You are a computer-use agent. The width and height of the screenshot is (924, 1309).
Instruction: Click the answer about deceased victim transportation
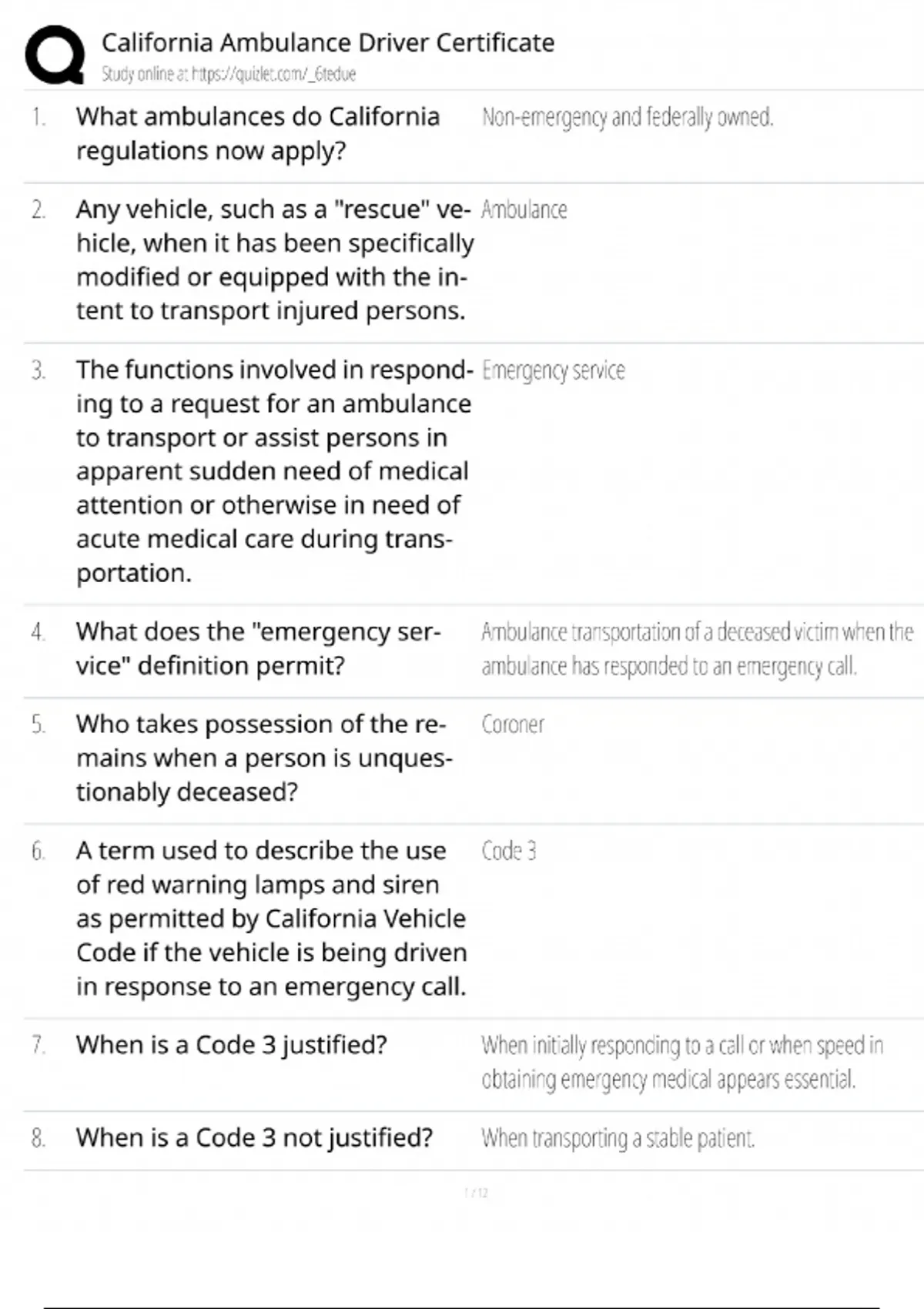click(696, 648)
